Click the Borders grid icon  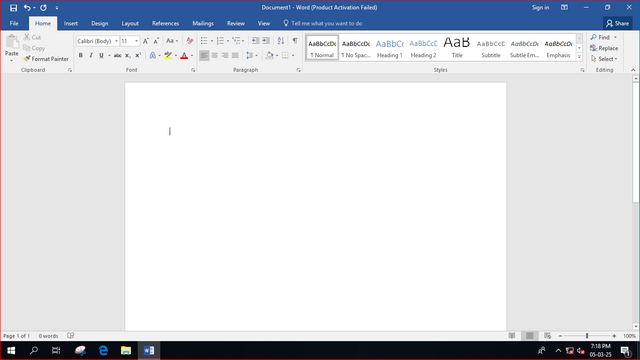click(x=285, y=55)
